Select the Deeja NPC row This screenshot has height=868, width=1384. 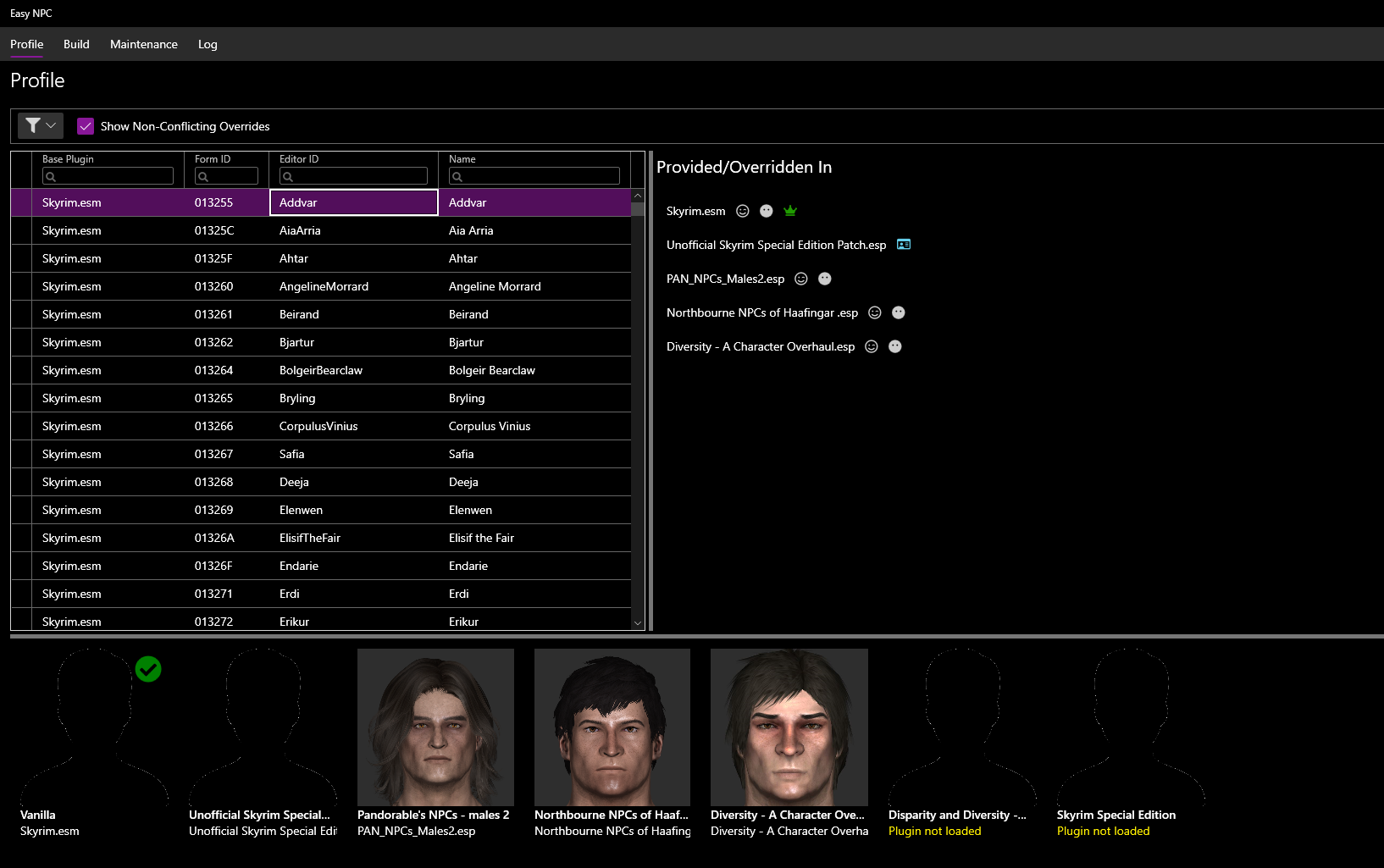click(x=321, y=482)
